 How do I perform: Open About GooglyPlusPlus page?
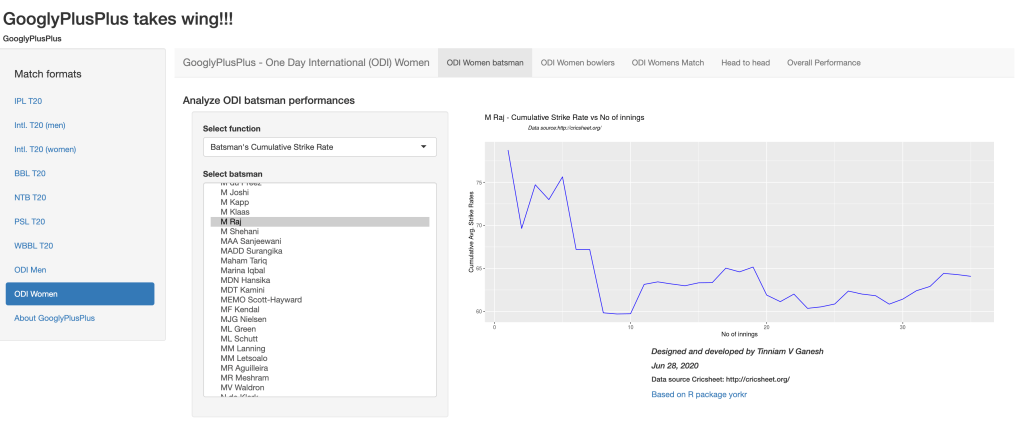[x=55, y=318]
